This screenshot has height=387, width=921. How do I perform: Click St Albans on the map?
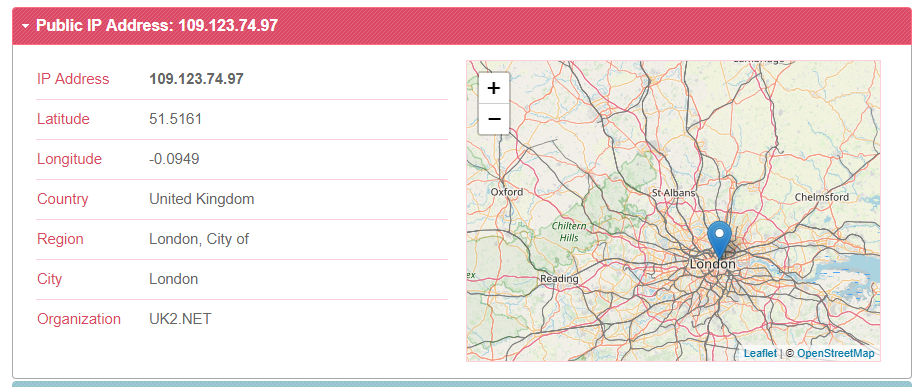click(673, 193)
